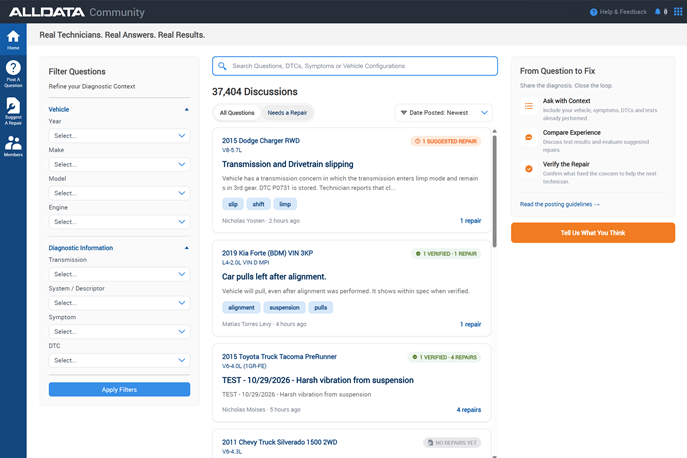Screen dimensions: 687x458
Task: Click the Verify the Repair heading
Action: point(566,164)
